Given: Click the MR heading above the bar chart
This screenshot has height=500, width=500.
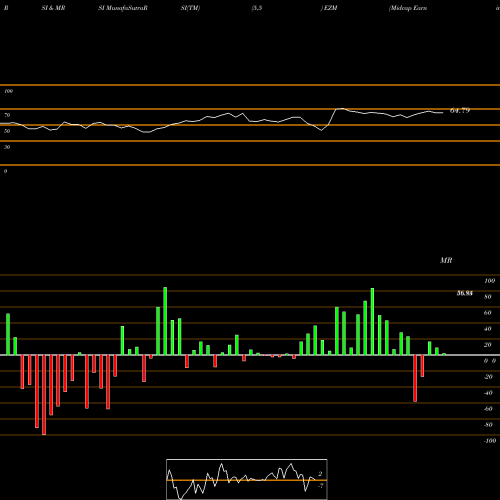Looking at the screenshot, I should click(x=446, y=260).
